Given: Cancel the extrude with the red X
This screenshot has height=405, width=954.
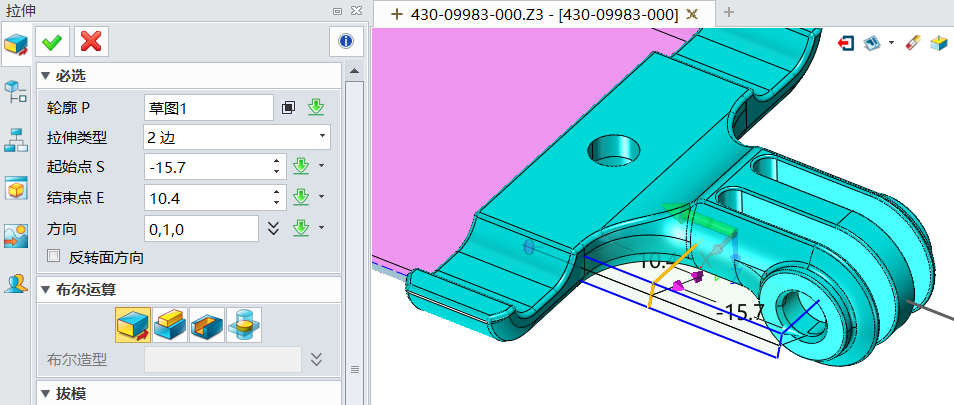Looking at the screenshot, I should (x=91, y=41).
